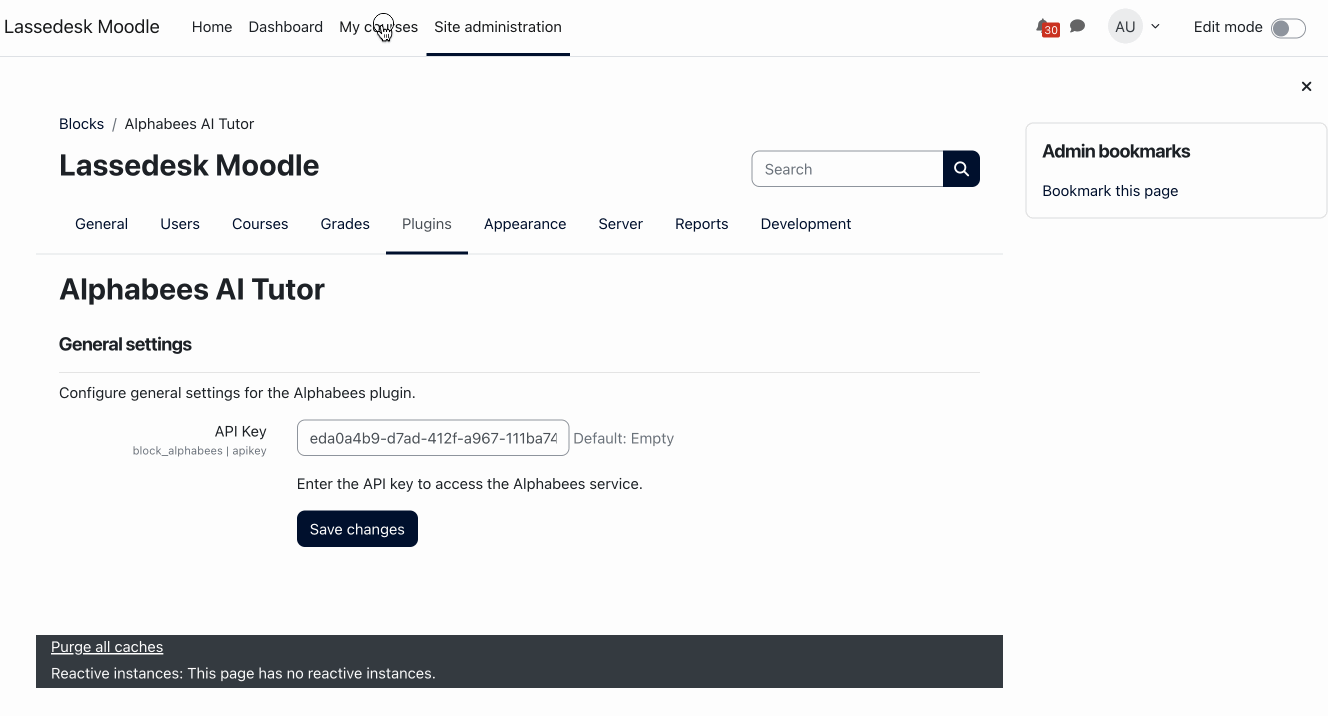Screen dimensions: 1328x716
Task: Click the block_alphabees | apikey label
Action: point(200,451)
